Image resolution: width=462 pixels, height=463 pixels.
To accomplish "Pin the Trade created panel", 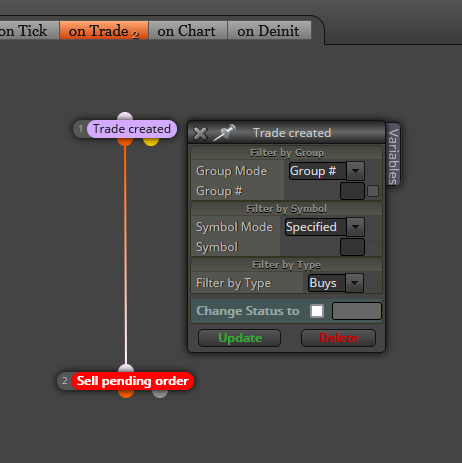I will click(x=224, y=133).
